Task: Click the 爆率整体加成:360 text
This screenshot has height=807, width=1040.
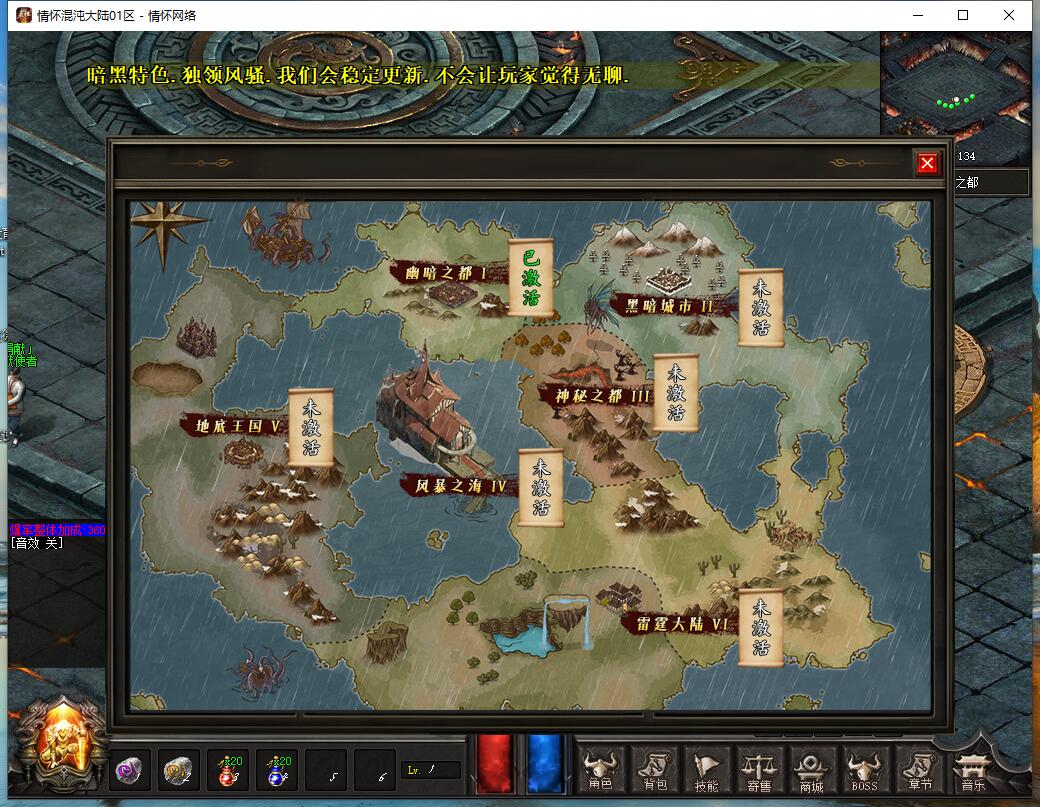Action: coord(58,530)
